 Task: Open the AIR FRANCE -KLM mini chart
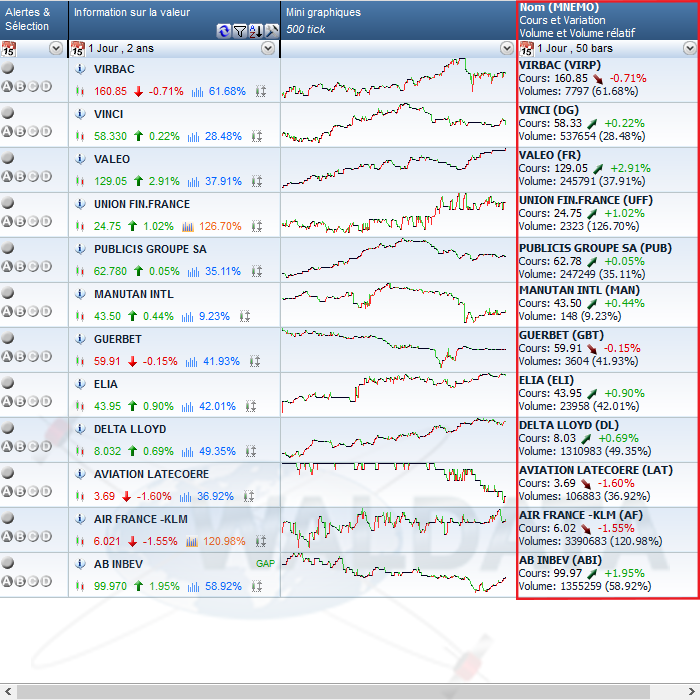(394, 528)
